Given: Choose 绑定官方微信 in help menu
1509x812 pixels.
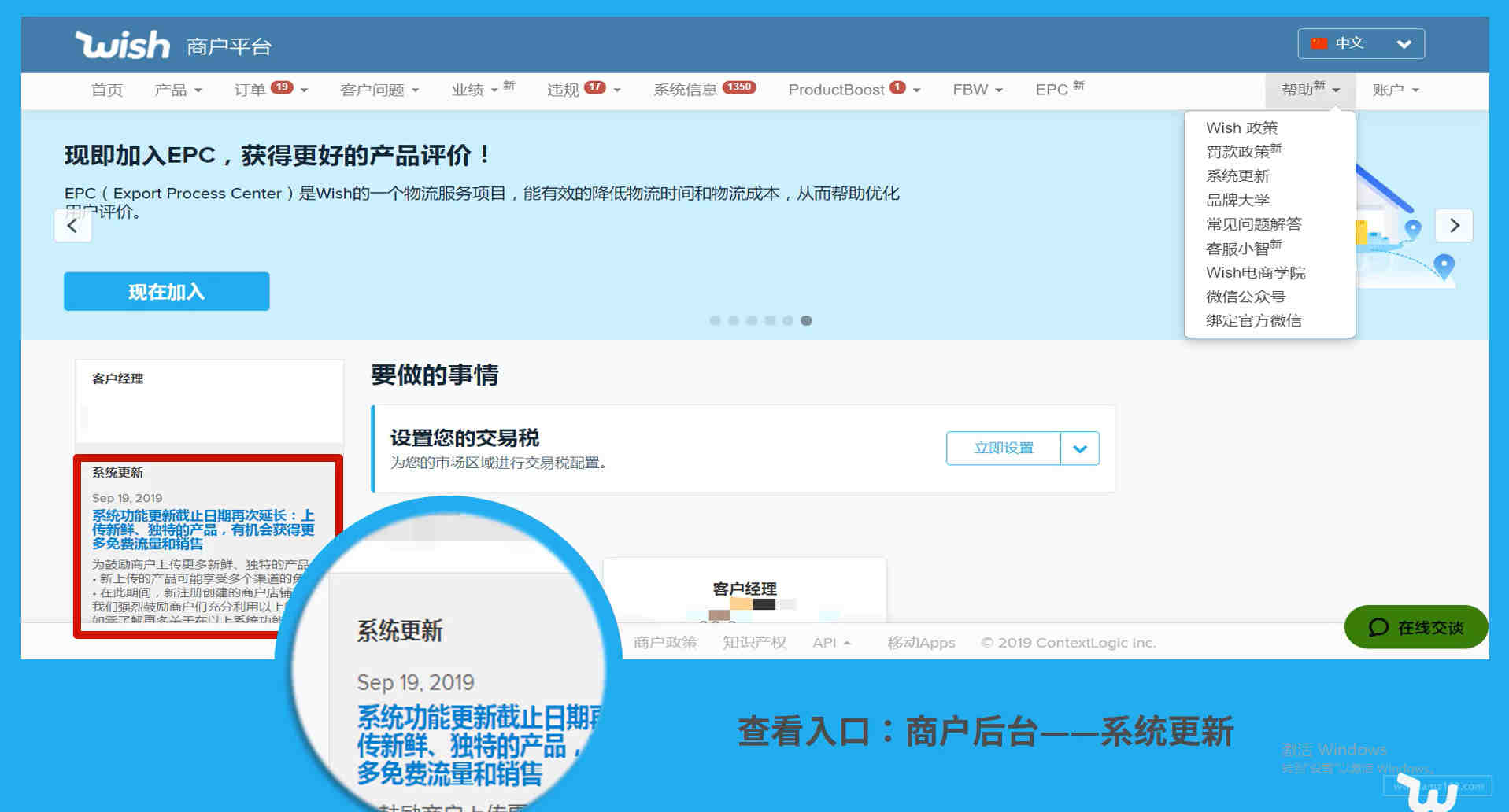Looking at the screenshot, I should (1253, 320).
